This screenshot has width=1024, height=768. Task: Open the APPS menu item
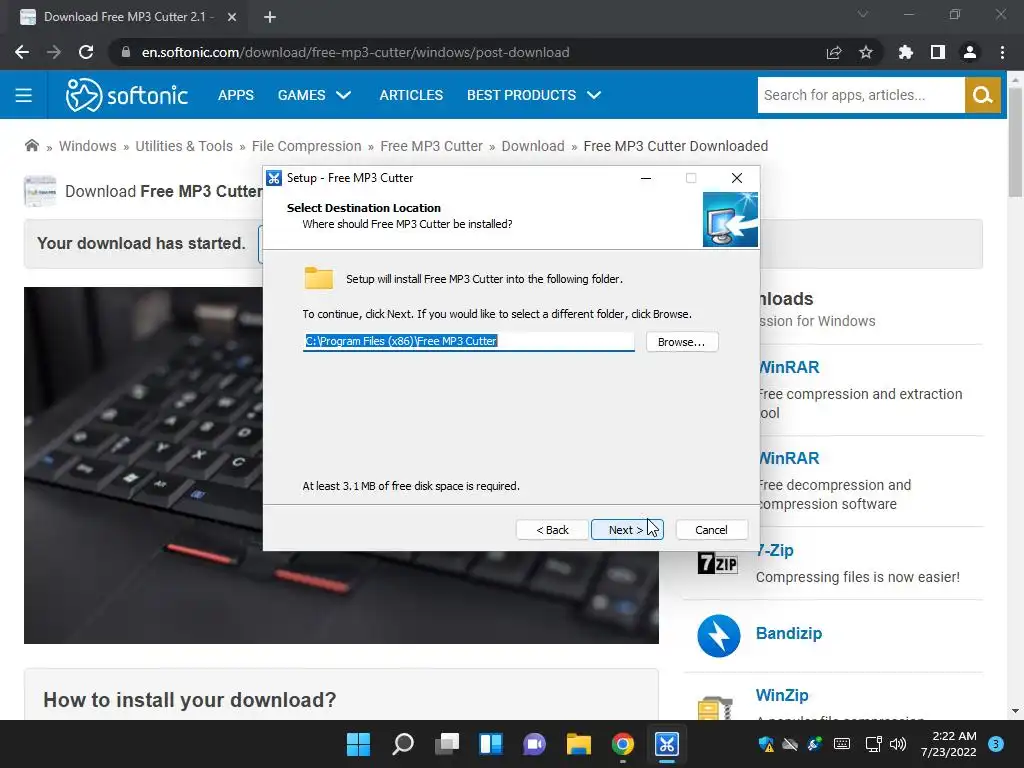pos(236,95)
